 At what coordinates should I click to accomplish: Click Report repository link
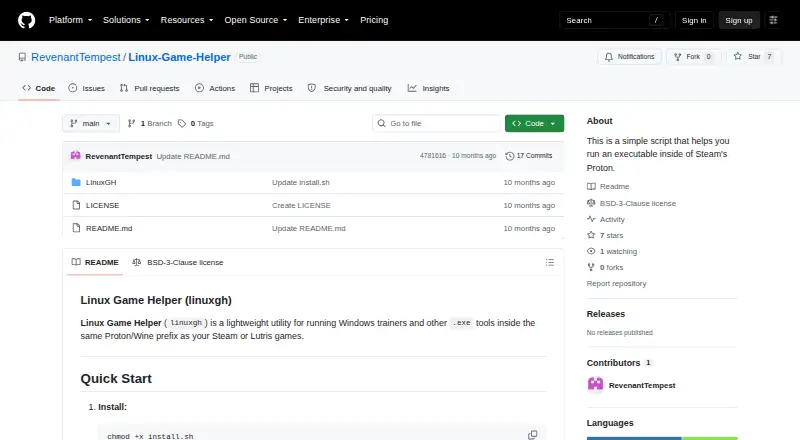click(x=616, y=283)
